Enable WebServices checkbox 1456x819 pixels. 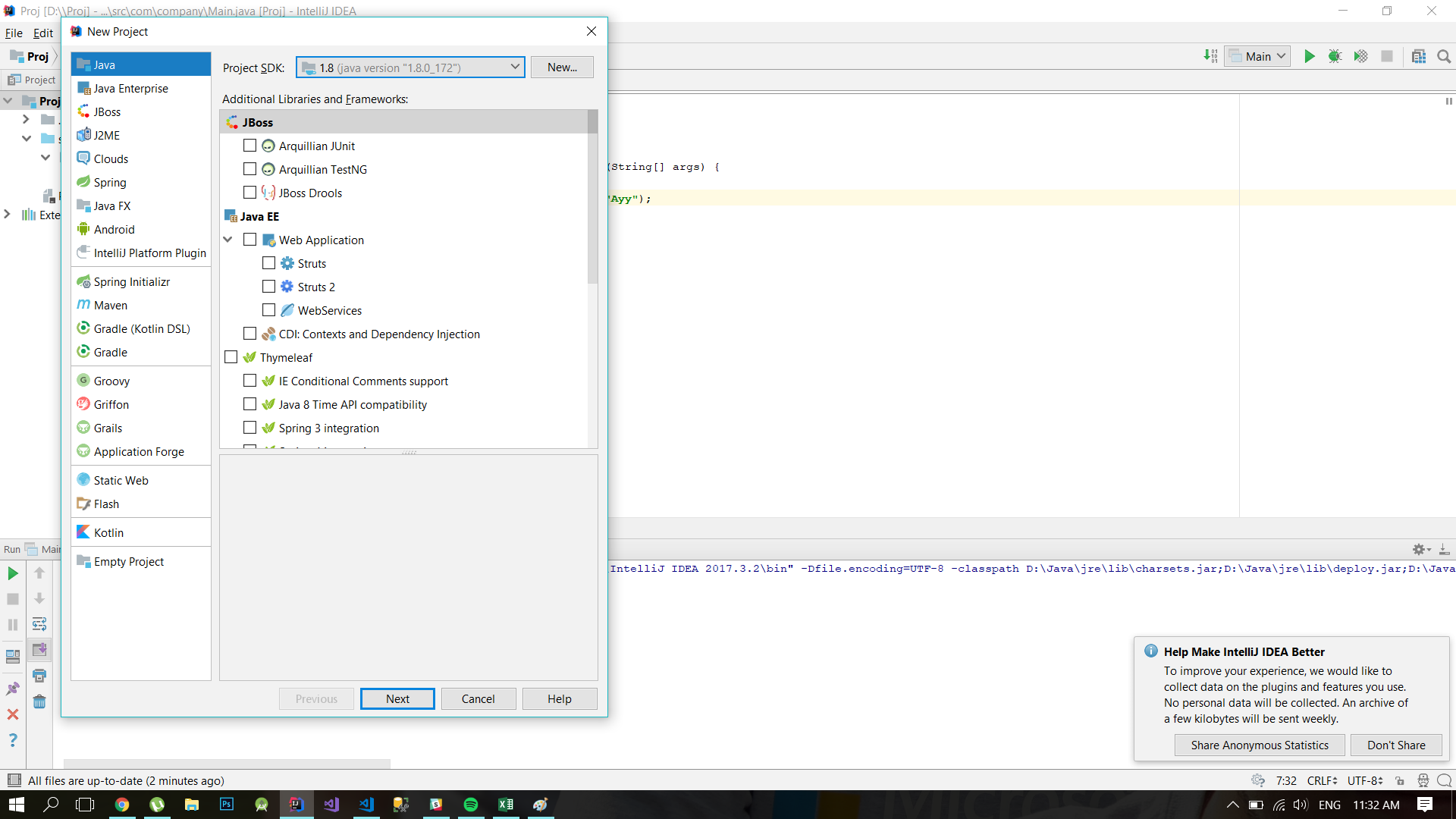(268, 309)
